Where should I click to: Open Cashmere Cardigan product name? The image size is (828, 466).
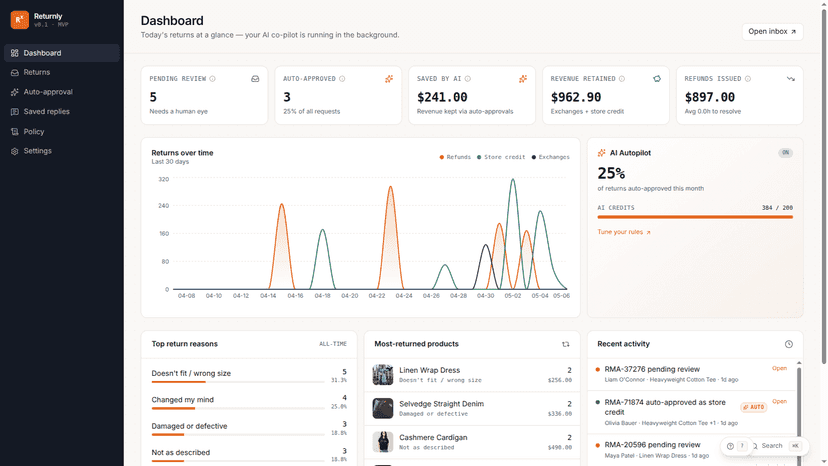click(x=433, y=437)
